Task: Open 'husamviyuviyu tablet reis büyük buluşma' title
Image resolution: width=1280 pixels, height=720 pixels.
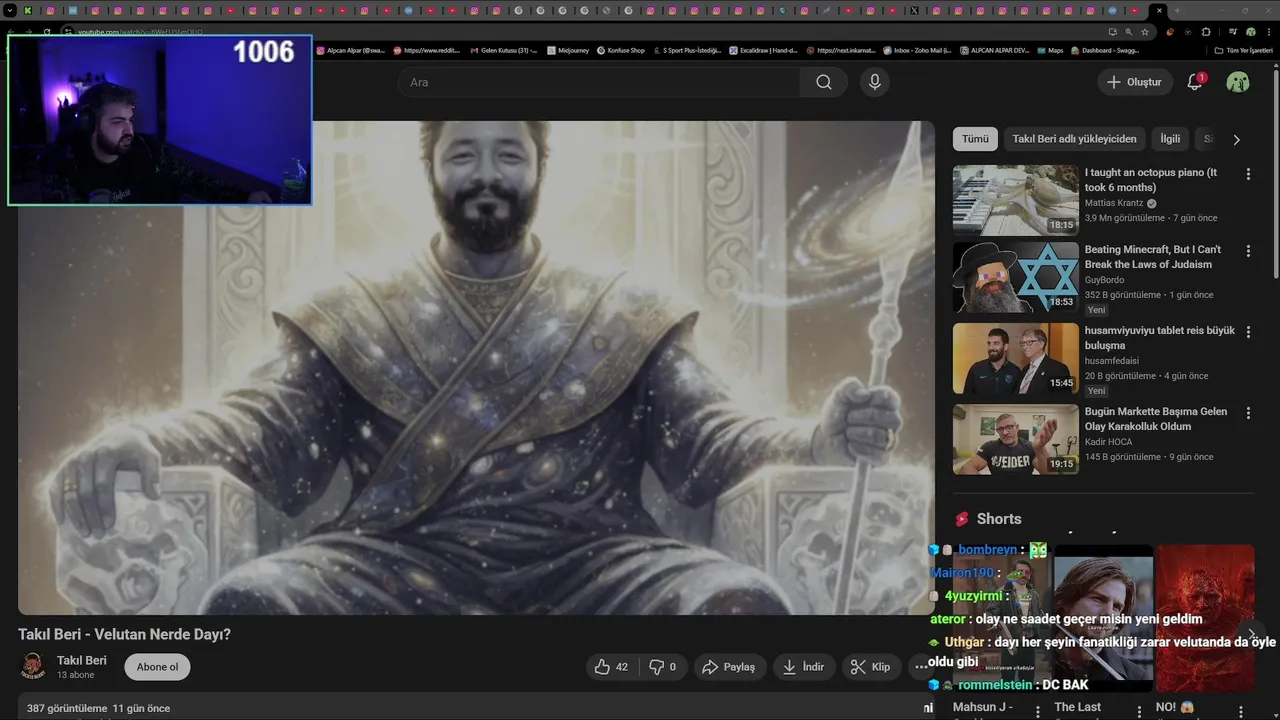Action: coord(1160,338)
